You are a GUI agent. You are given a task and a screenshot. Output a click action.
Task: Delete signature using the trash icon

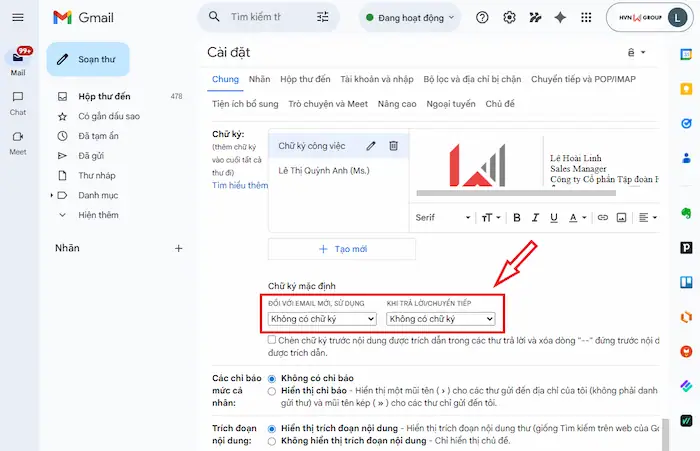[x=393, y=146]
